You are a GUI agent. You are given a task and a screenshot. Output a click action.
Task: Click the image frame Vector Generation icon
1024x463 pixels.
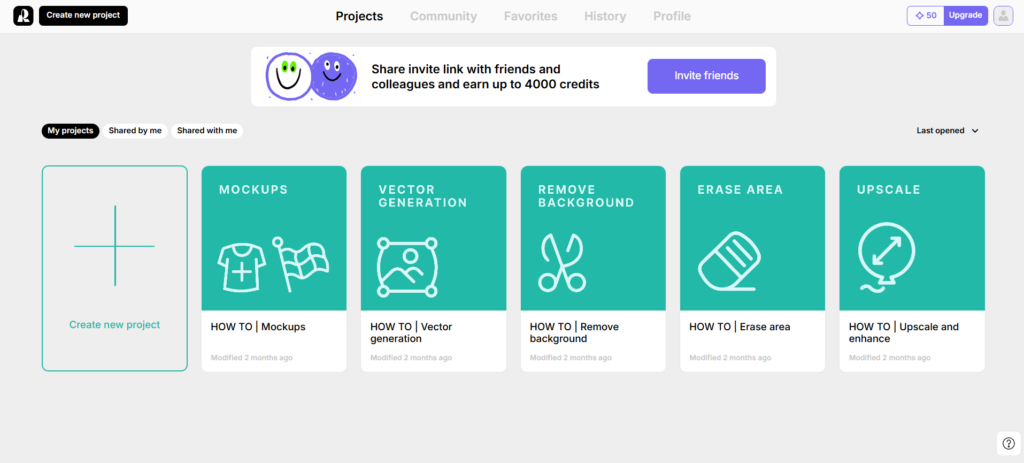(407, 266)
